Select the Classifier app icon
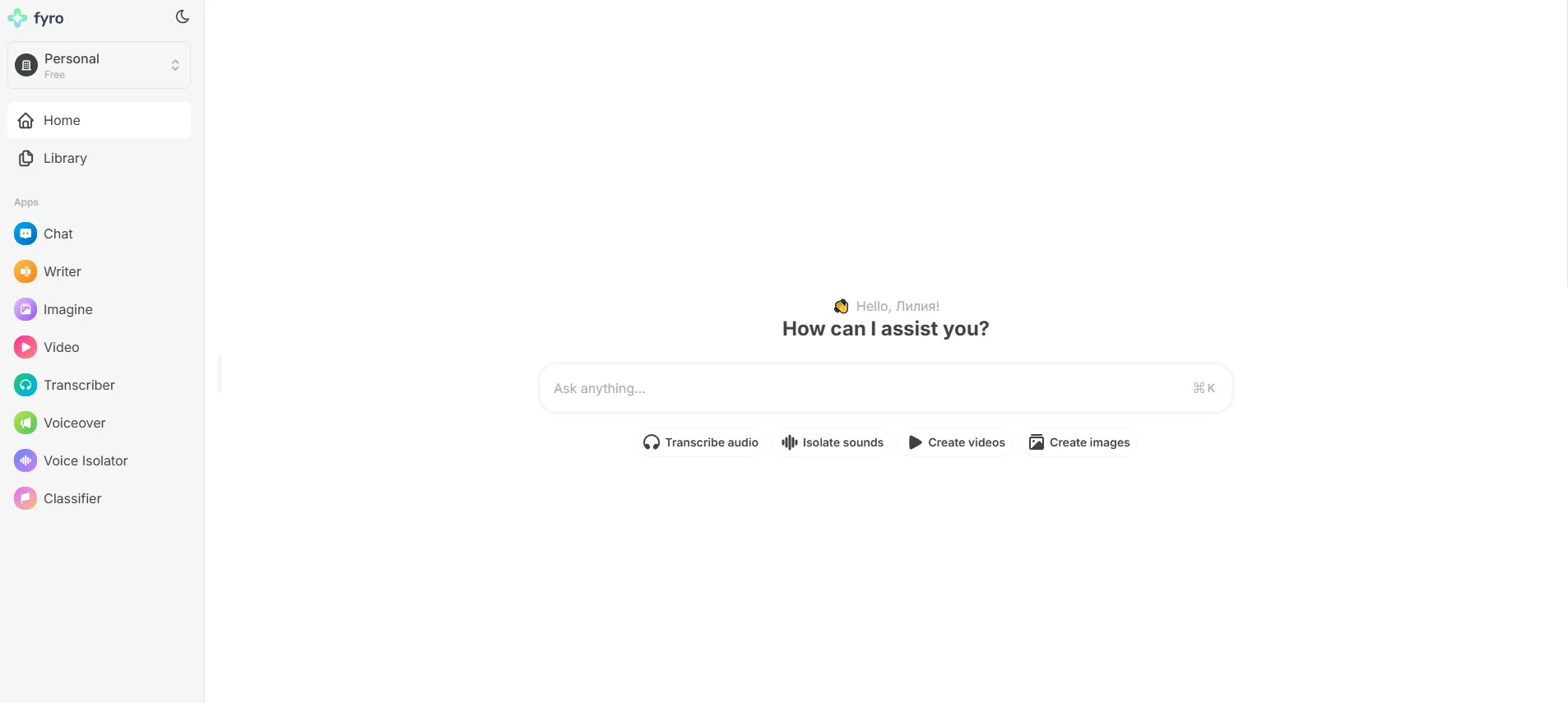This screenshot has width=1568, height=703. point(26,498)
